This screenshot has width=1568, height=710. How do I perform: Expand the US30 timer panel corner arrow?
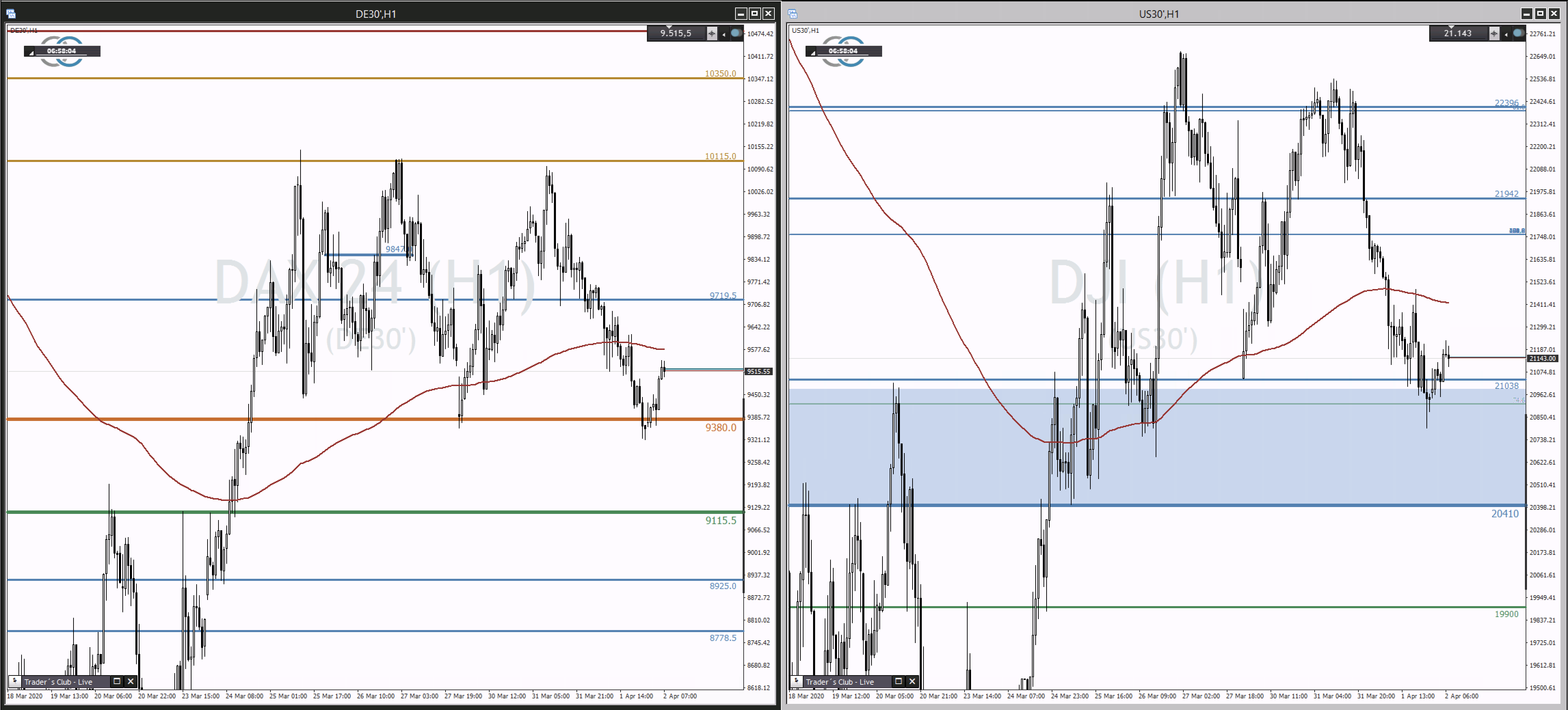click(813, 52)
